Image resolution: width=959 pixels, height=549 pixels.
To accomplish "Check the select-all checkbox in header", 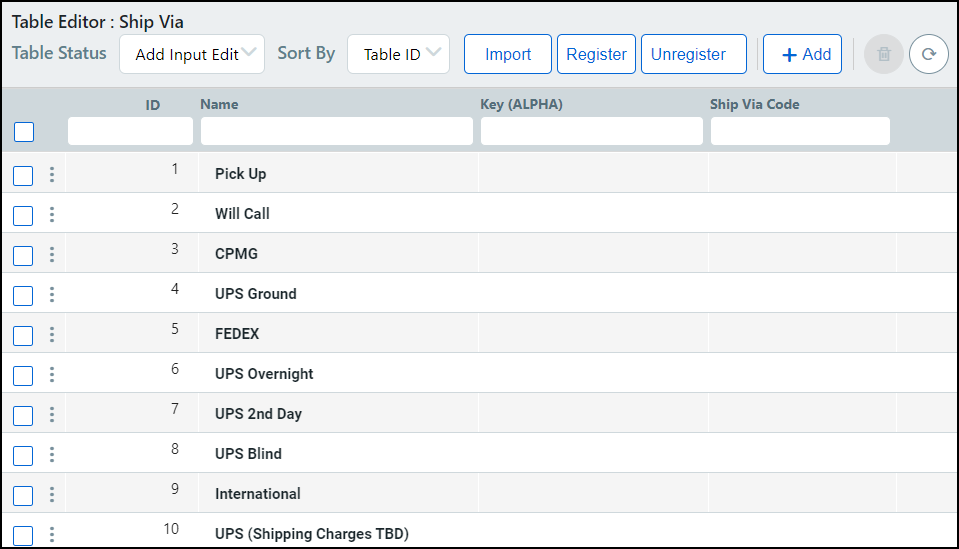I will [24, 132].
